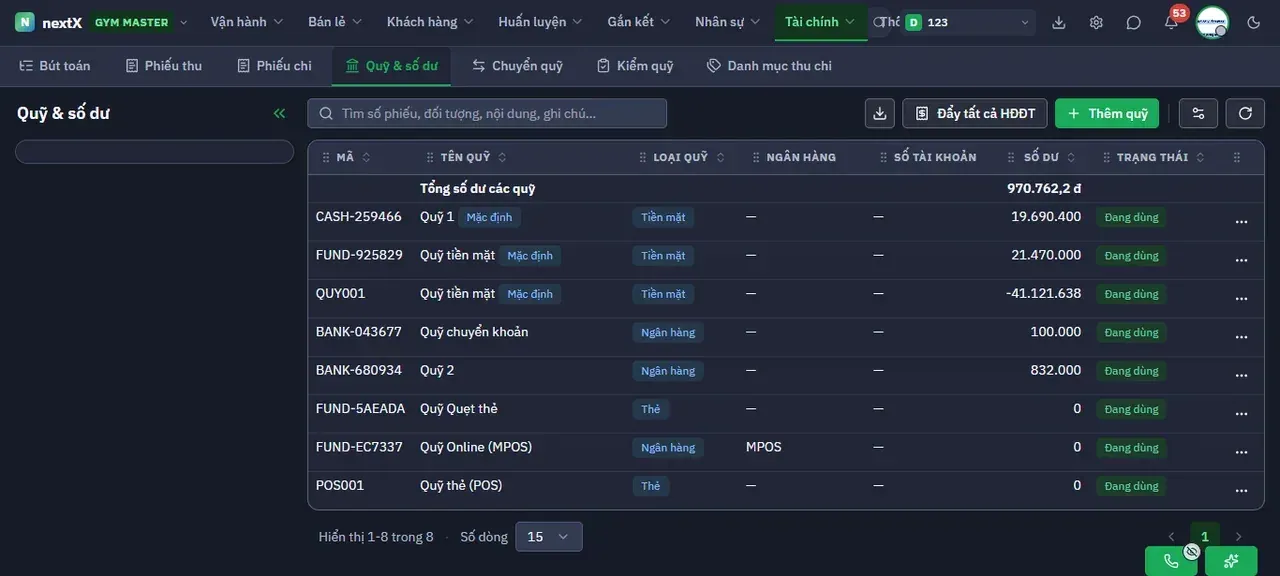The height and width of the screenshot is (576, 1280).
Task: Open the Số dòng rows-per-page dropdown
Action: click(549, 537)
